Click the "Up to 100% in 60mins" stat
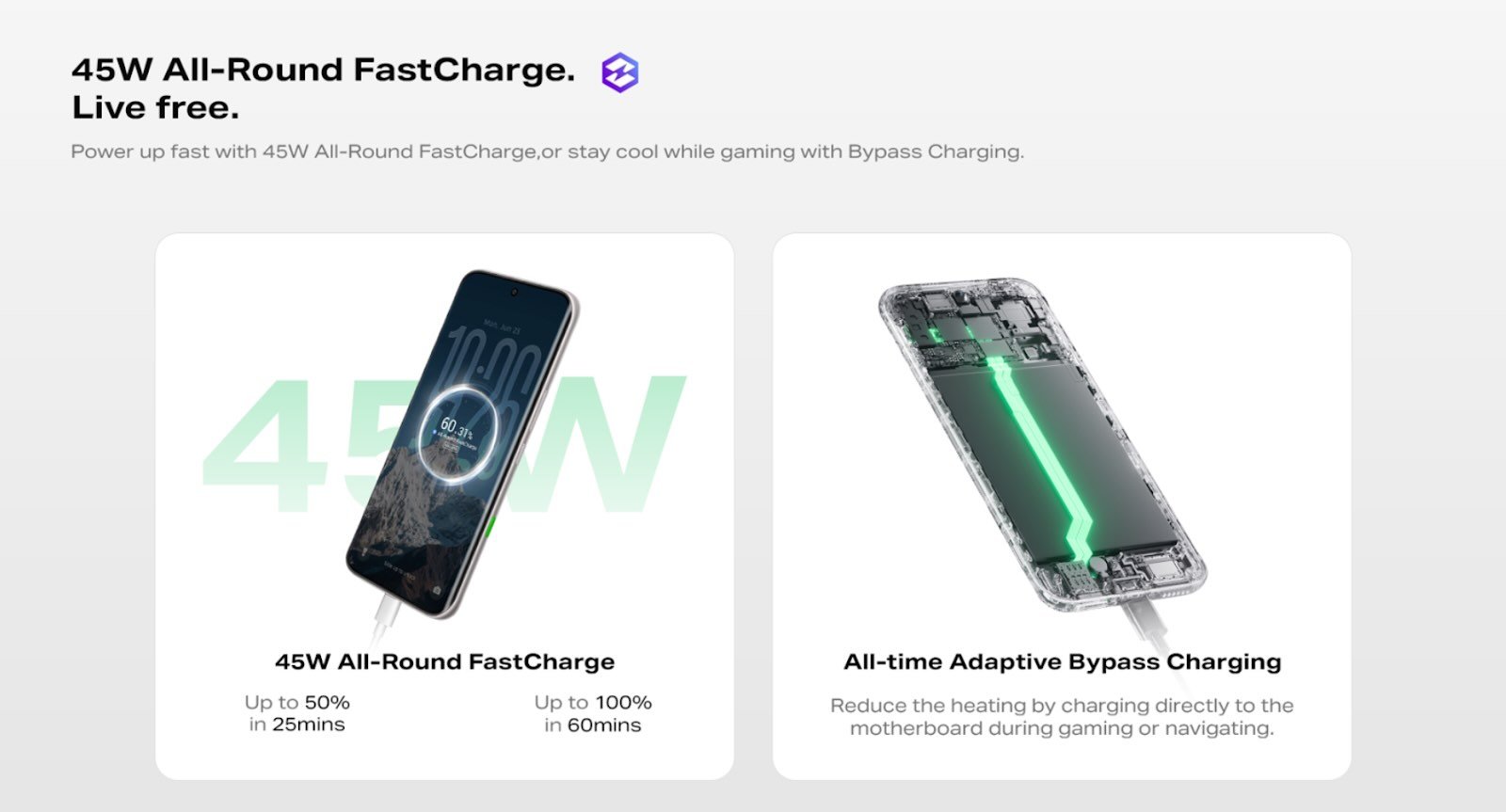Screen dimensions: 1506x812 coord(592,713)
